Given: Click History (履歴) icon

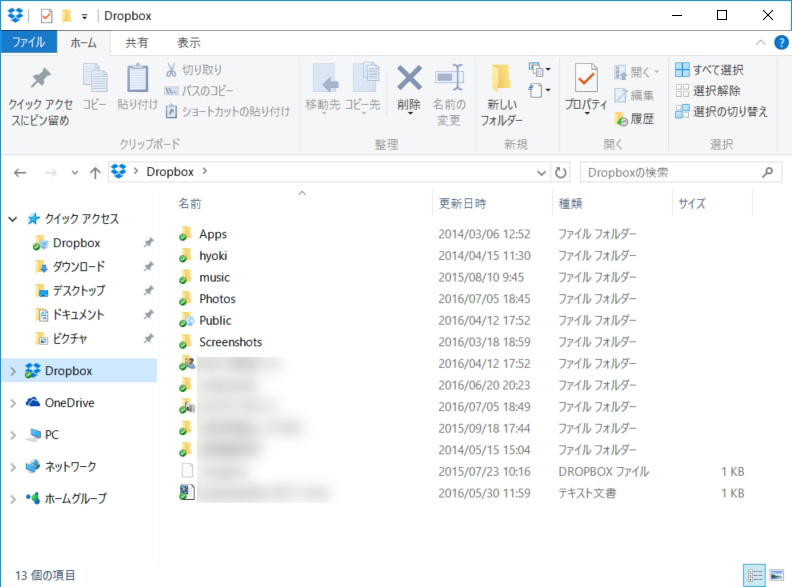Looking at the screenshot, I should tap(621, 119).
